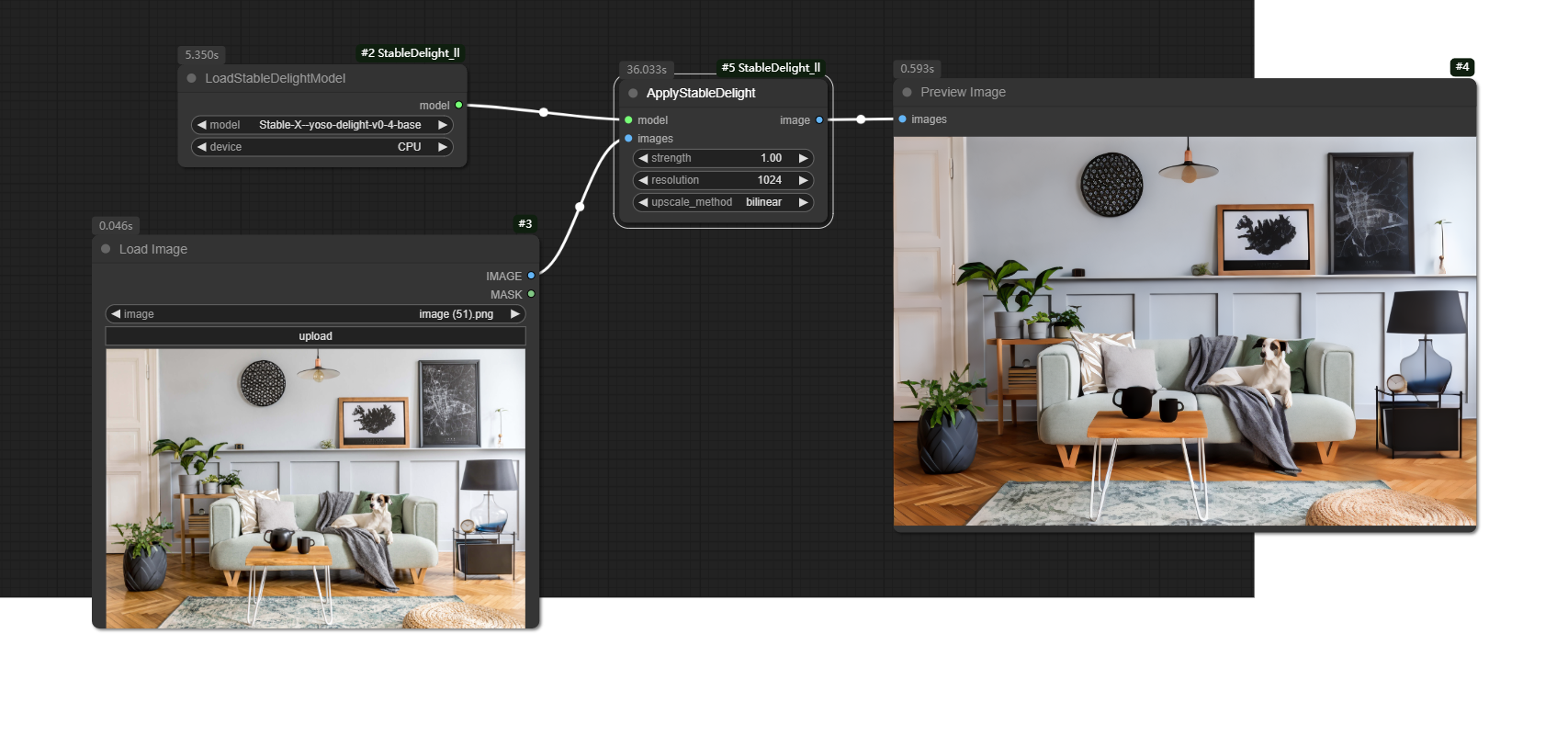Collapse the ApplyStableDelight node via its dot
Viewport: 1568px width, 747px height.
click(x=633, y=93)
